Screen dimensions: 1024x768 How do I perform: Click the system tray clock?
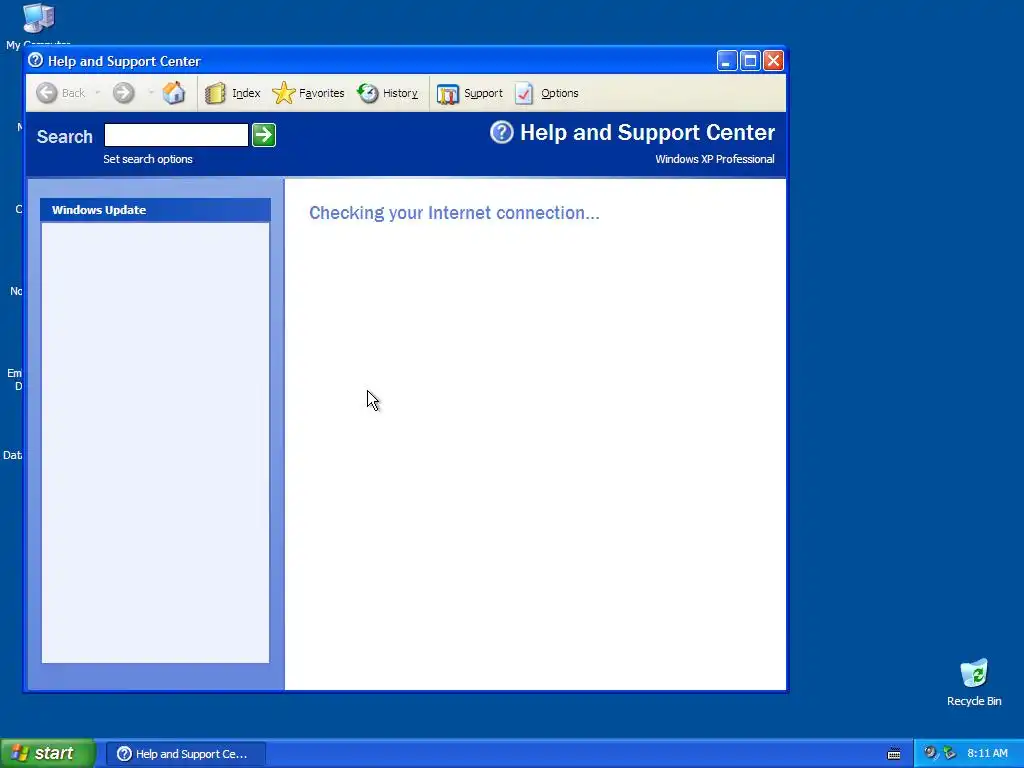[x=987, y=754]
